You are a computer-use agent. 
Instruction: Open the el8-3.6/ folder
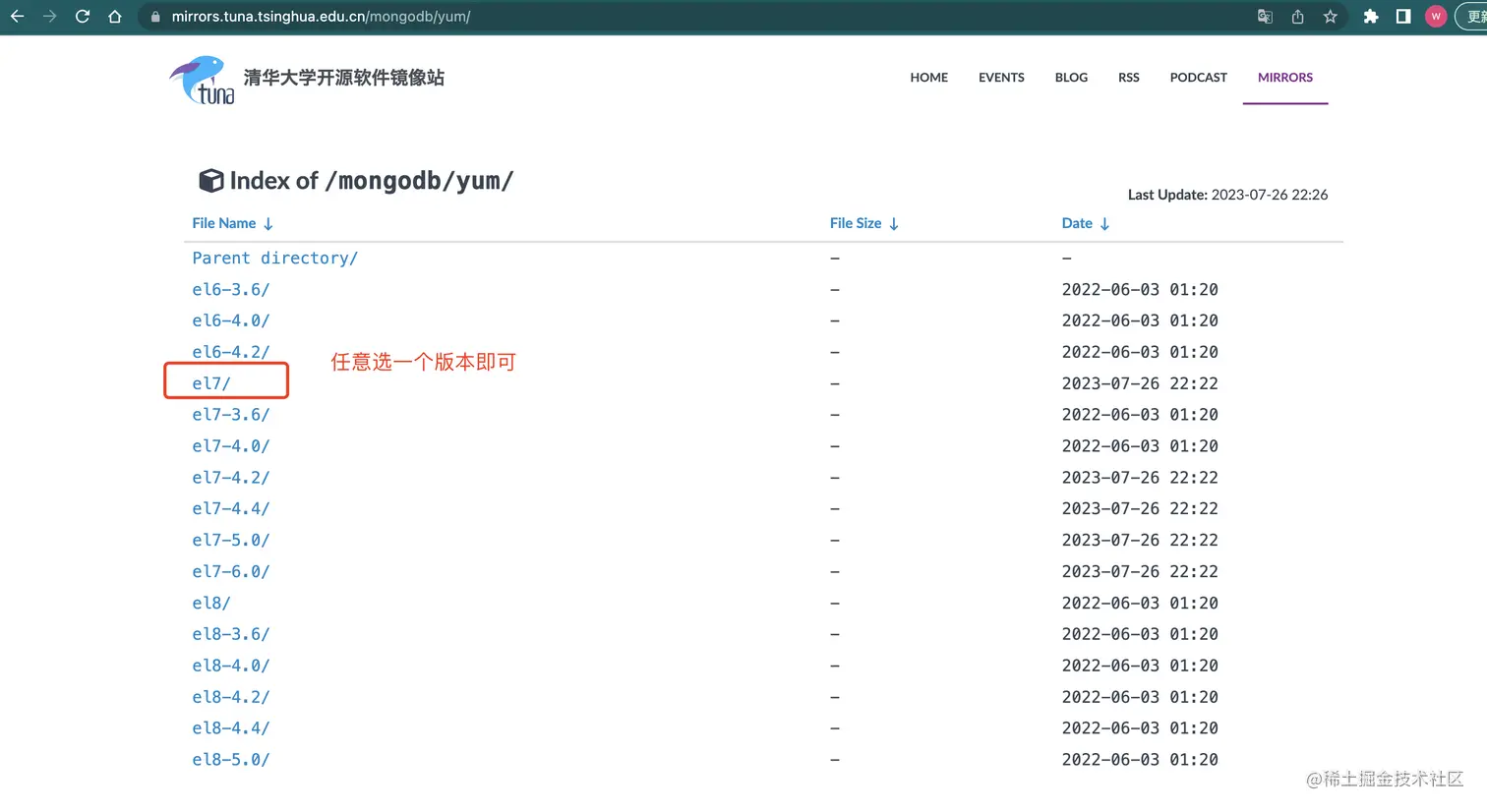pyautogui.click(x=231, y=635)
